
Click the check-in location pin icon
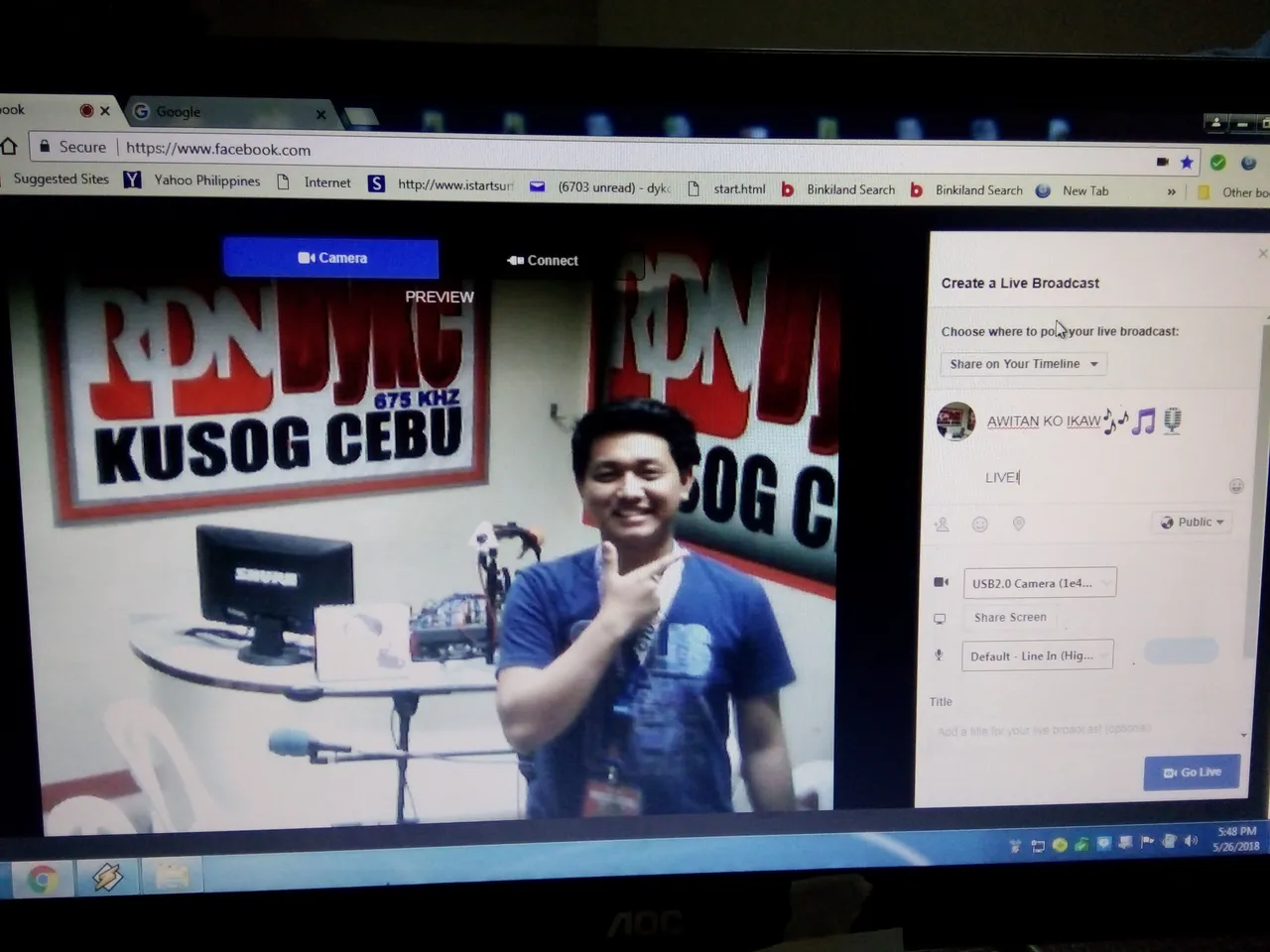(1018, 524)
